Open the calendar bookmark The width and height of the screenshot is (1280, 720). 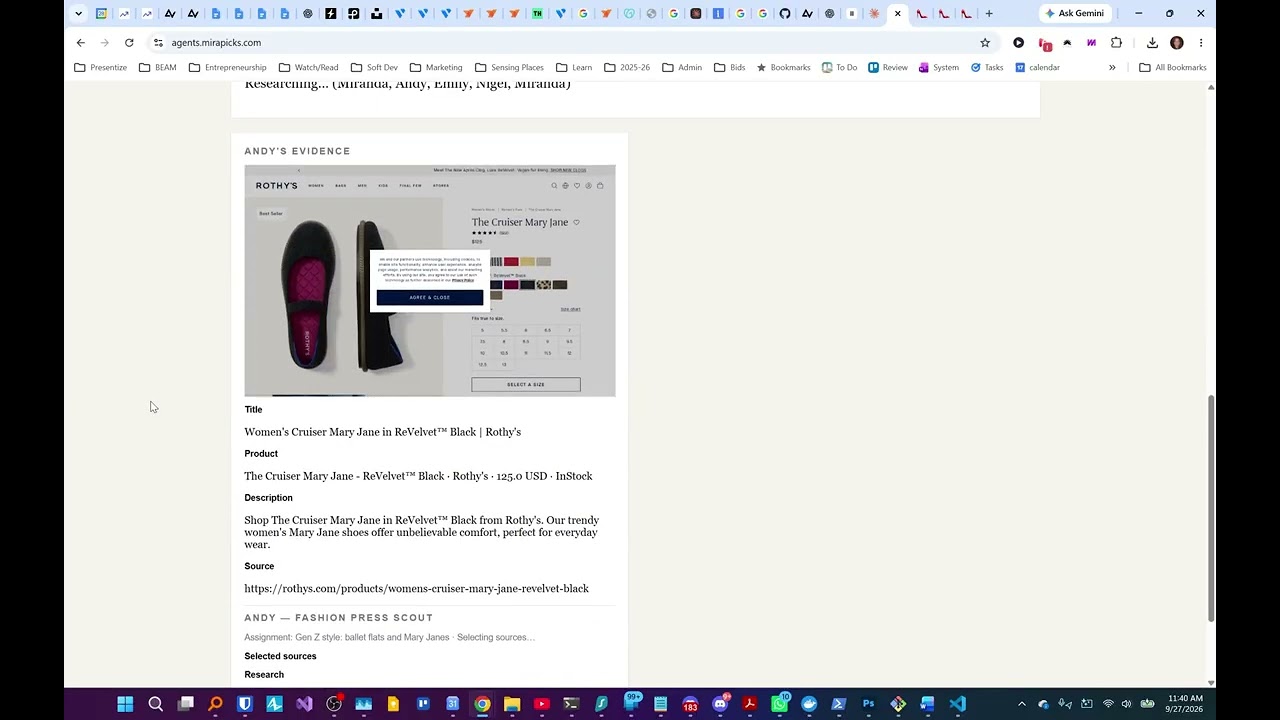coord(1037,68)
